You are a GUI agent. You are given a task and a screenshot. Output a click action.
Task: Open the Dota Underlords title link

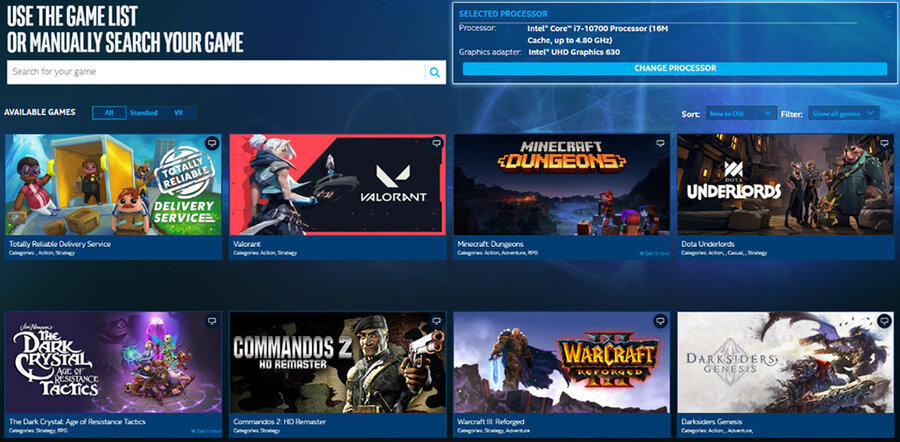[x=708, y=244]
